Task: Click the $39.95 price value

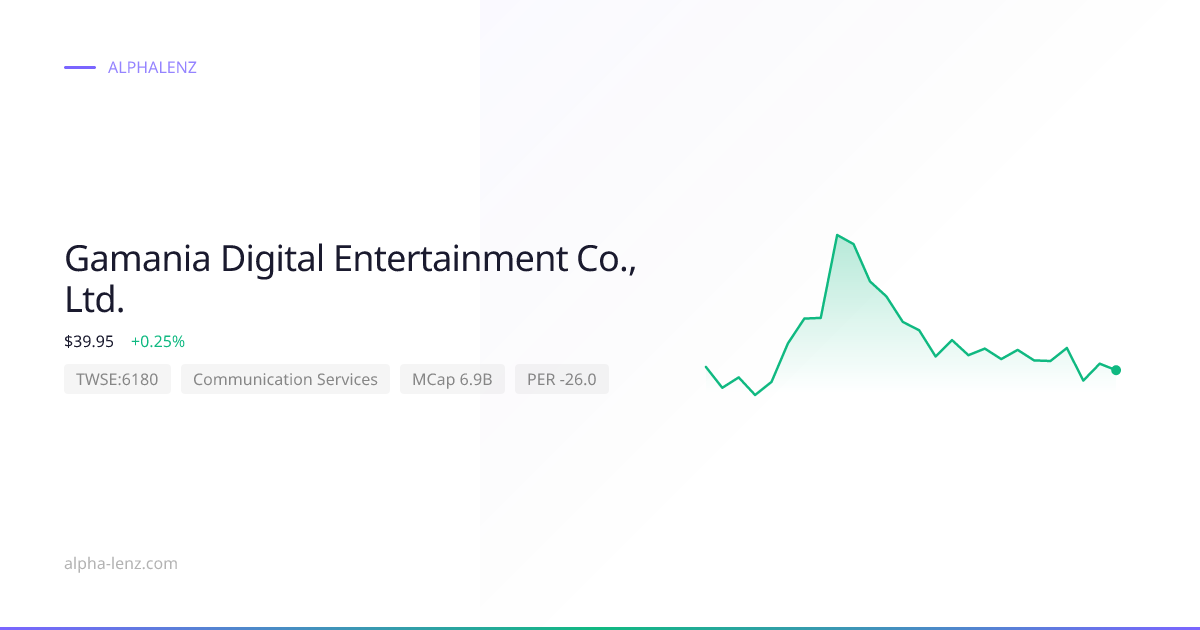Action: pos(89,341)
